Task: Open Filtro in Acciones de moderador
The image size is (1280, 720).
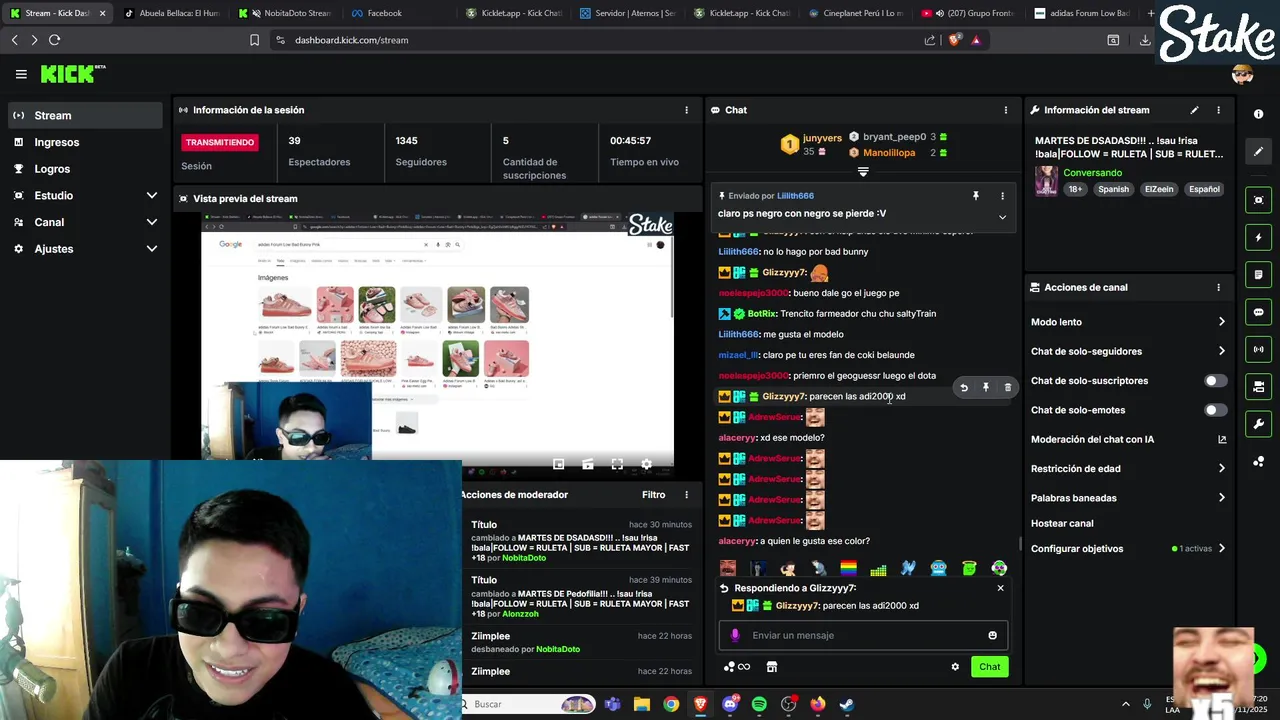Action: (x=653, y=495)
